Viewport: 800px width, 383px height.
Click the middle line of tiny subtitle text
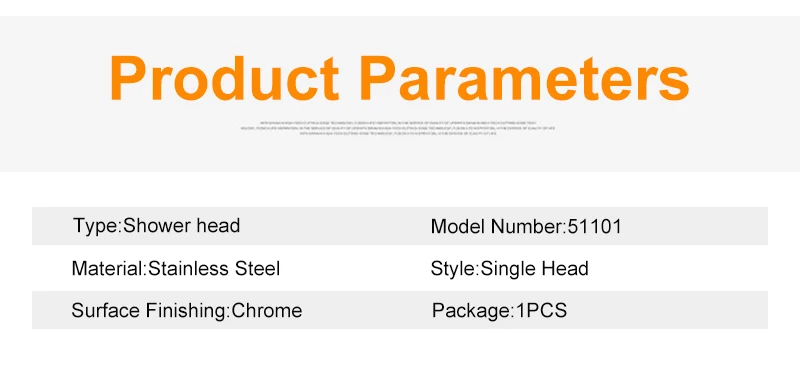point(398,128)
